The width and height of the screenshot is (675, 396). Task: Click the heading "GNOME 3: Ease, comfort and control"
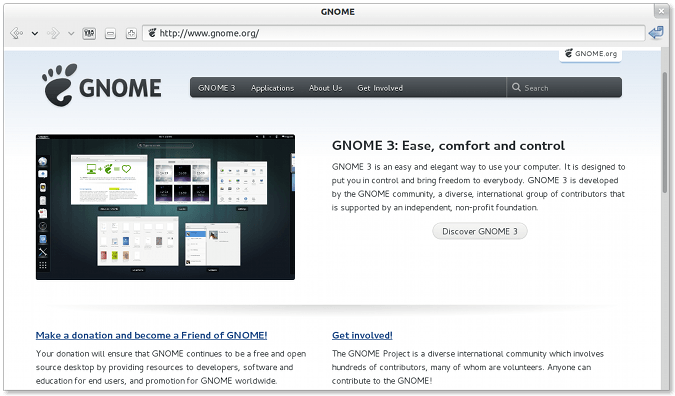pyautogui.click(x=448, y=145)
